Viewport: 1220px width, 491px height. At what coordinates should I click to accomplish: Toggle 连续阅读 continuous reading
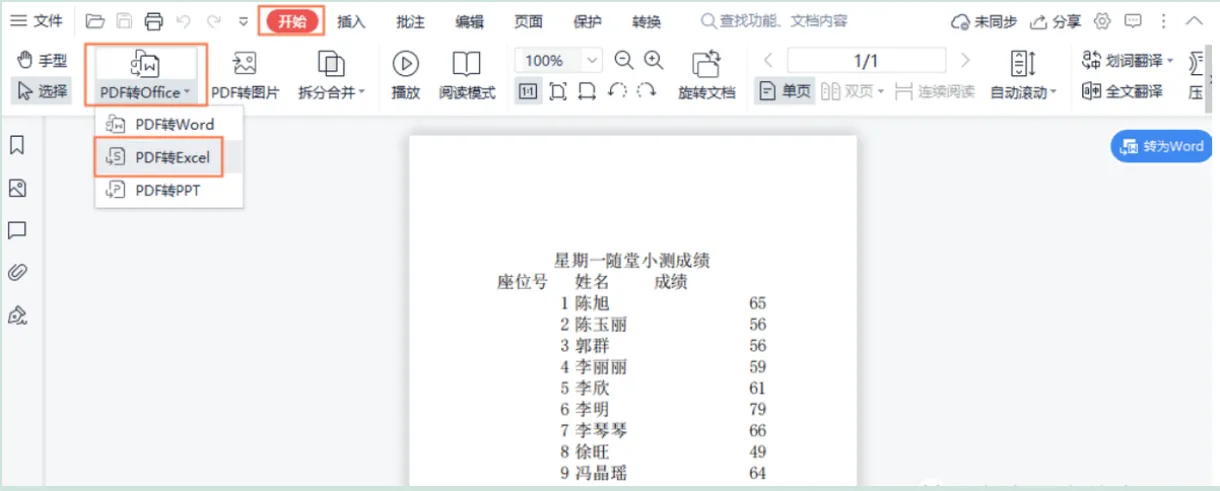click(x=934, y=91)
